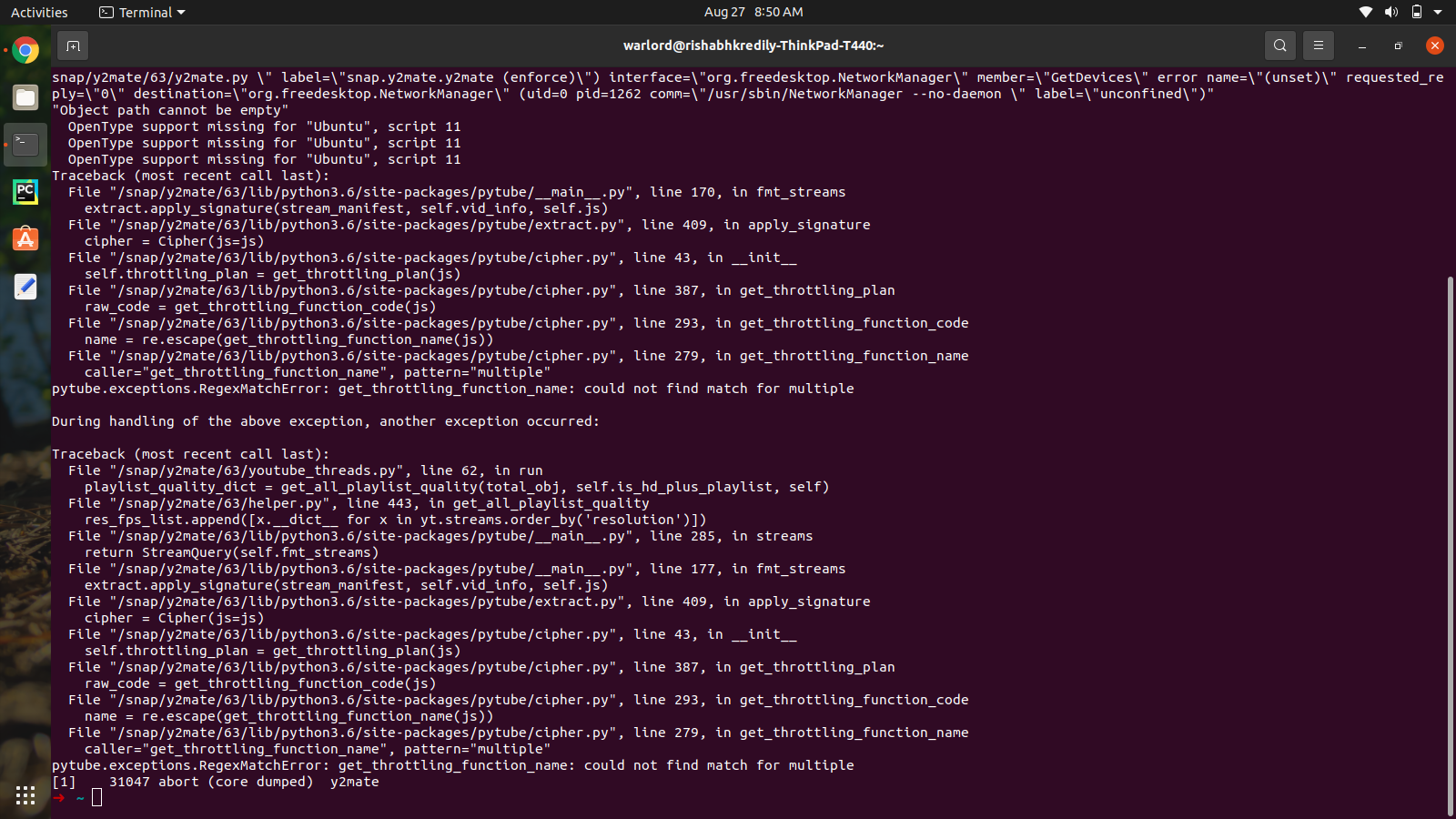Open the Files app from the dock
The image size is (1456, 819).
point(25,96)
